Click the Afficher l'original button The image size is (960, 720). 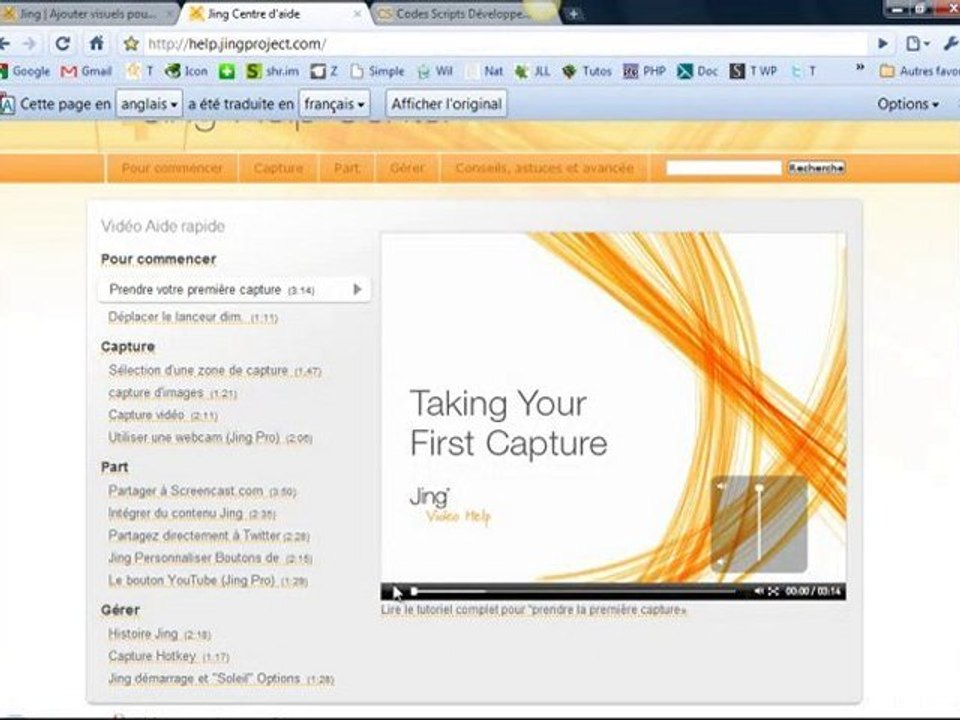[x=447, y=104]
